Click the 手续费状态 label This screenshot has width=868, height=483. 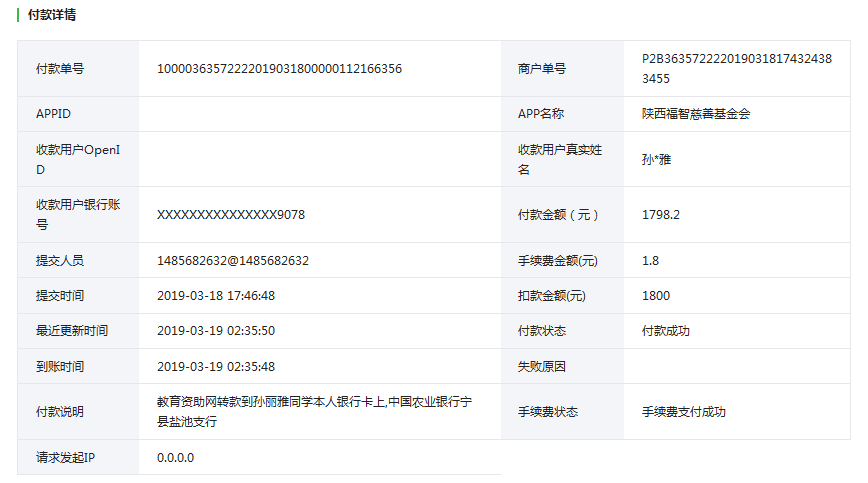(x=547, y=412)
